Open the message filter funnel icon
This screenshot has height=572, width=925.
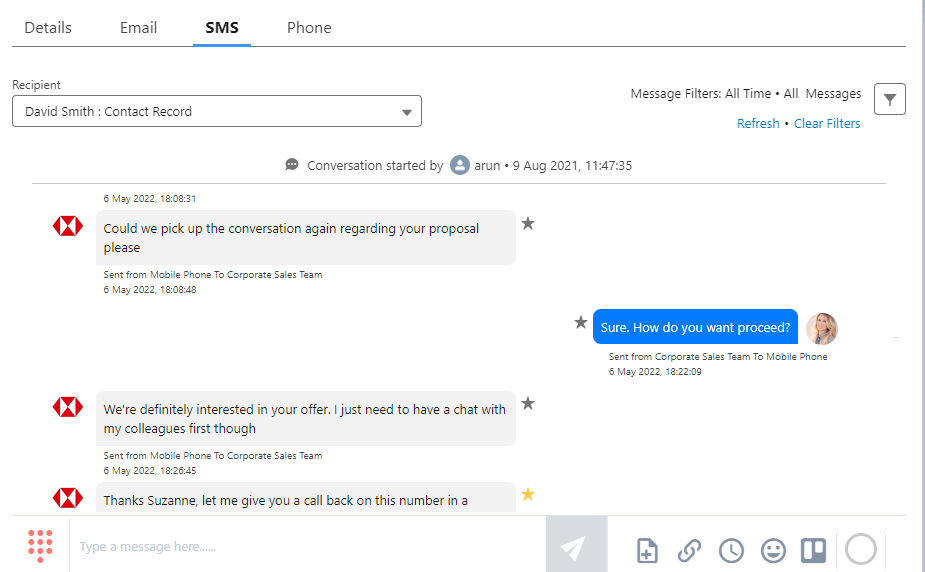890,99
